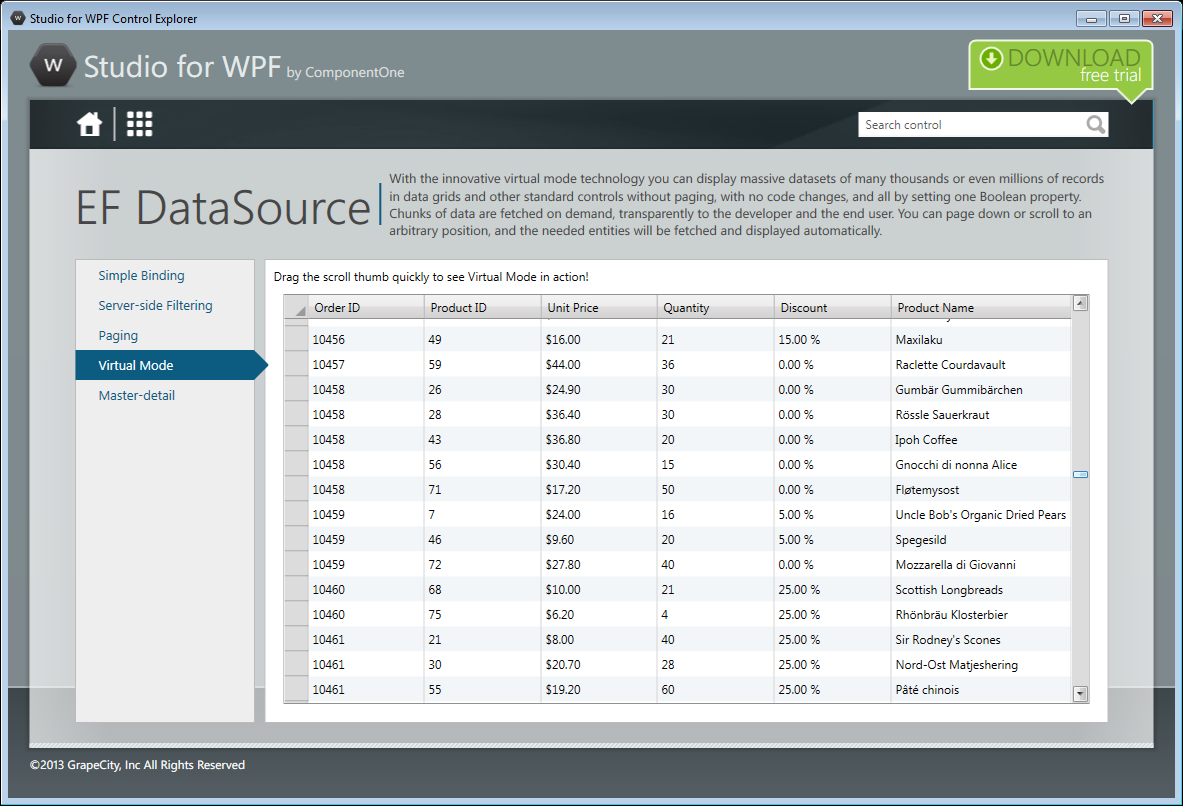Sort by the Unit Price column header
This screenshot has height=806, width=1183.
(600, 308)
